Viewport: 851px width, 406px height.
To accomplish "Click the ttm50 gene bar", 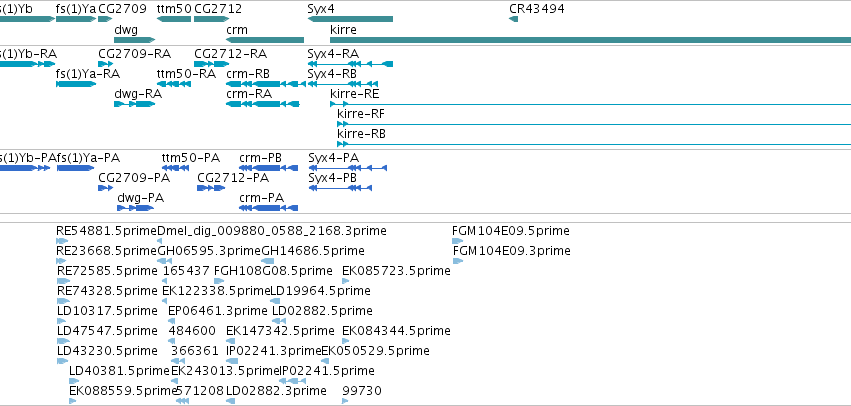I will (174, 19).
